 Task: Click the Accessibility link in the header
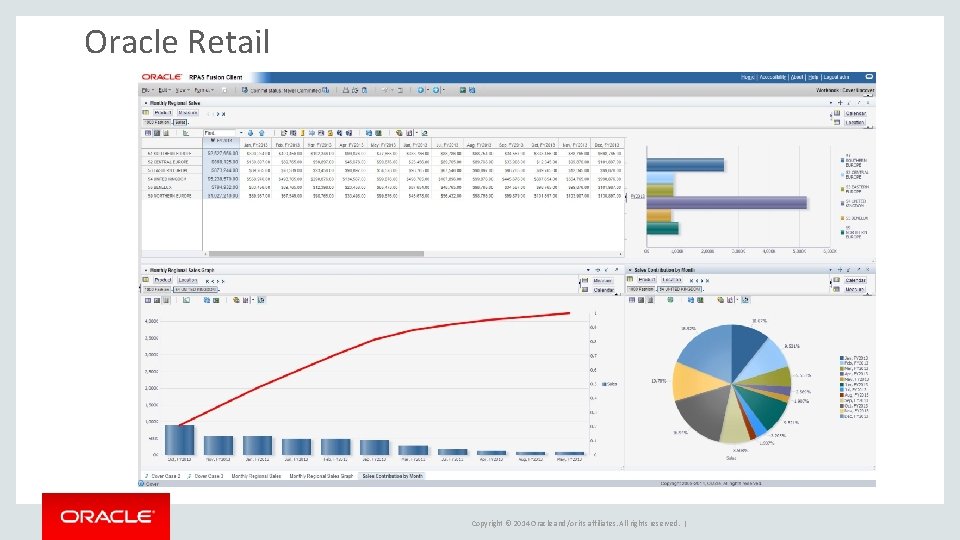[773, 77]
